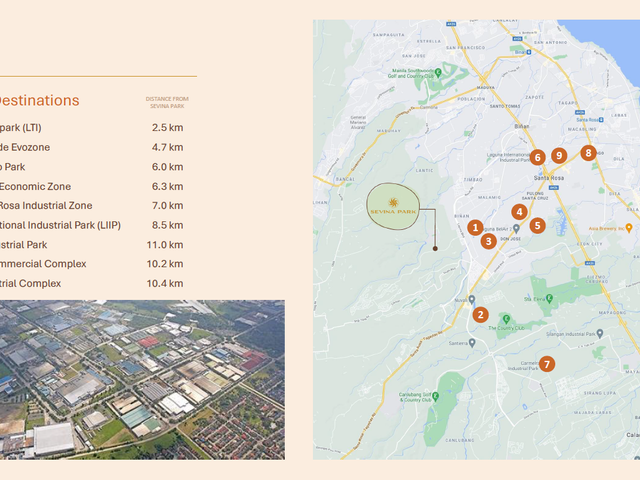Click the "11.0 km" distance value
This screenshot has height=480, width=640.
pos(165,245)
